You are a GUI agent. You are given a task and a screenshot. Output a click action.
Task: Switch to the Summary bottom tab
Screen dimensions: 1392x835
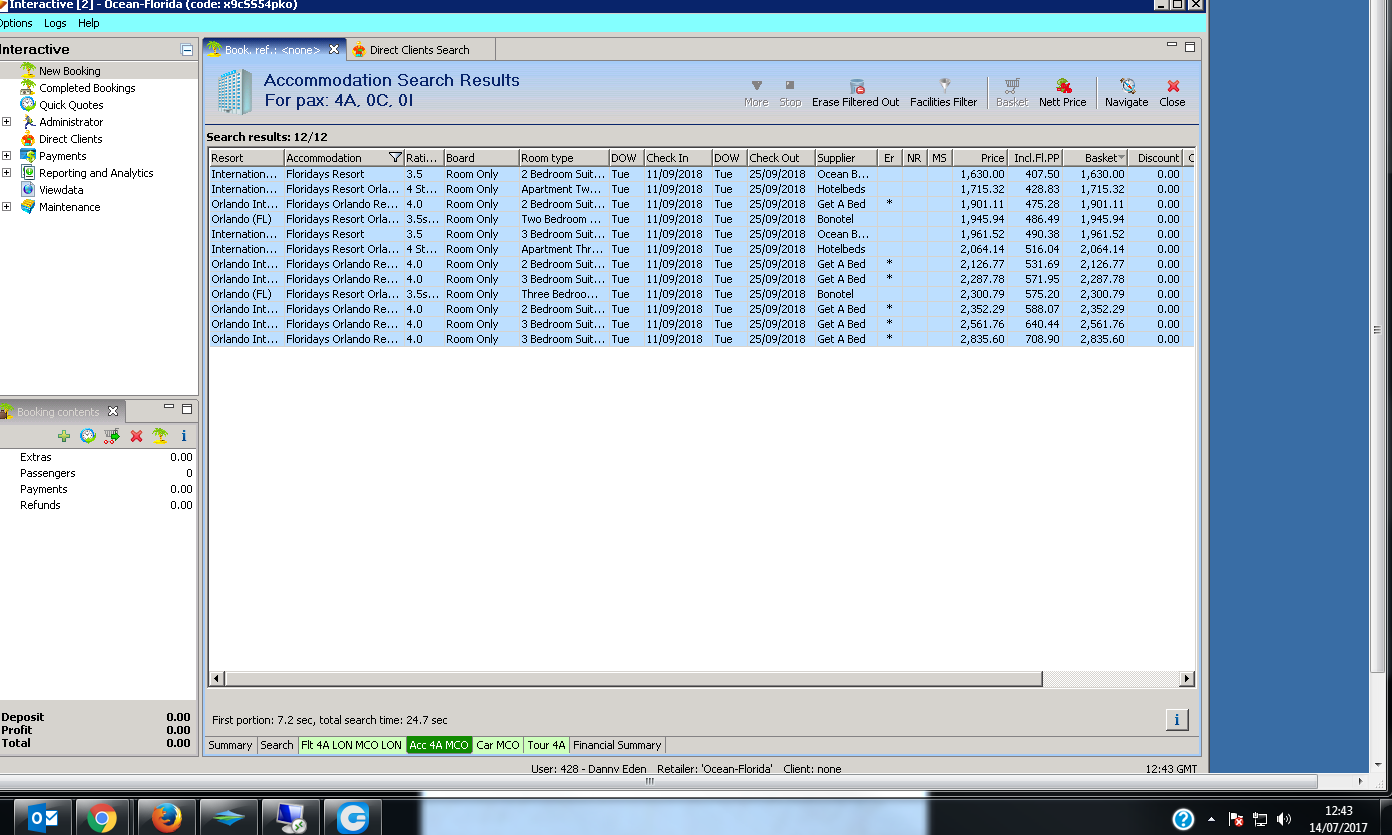(x=230, y=745)
